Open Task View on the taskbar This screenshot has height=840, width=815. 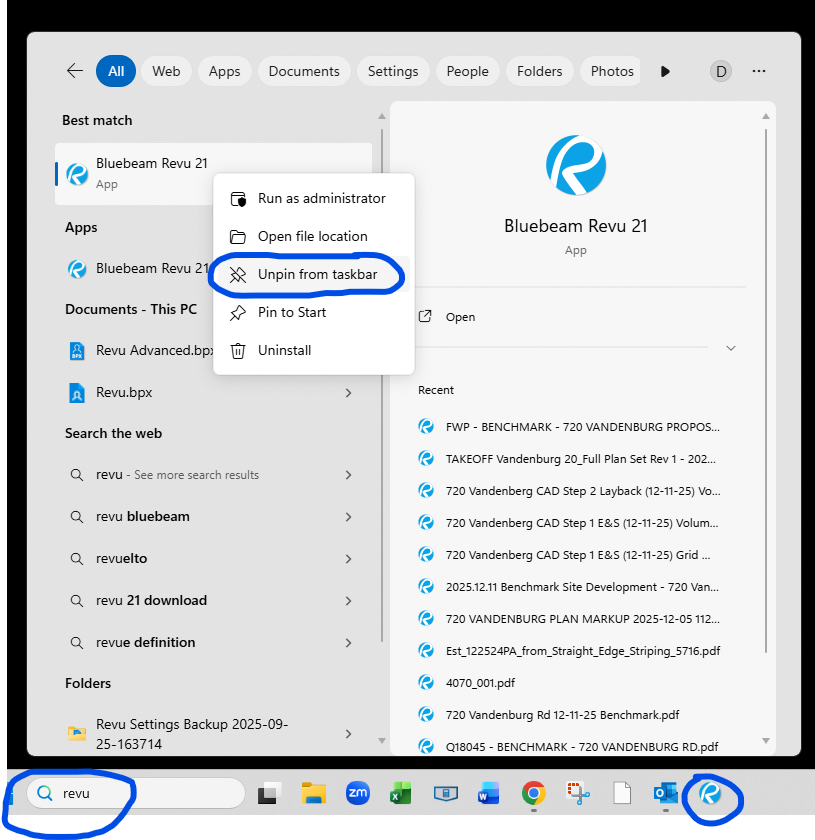[x=270, y=793]
